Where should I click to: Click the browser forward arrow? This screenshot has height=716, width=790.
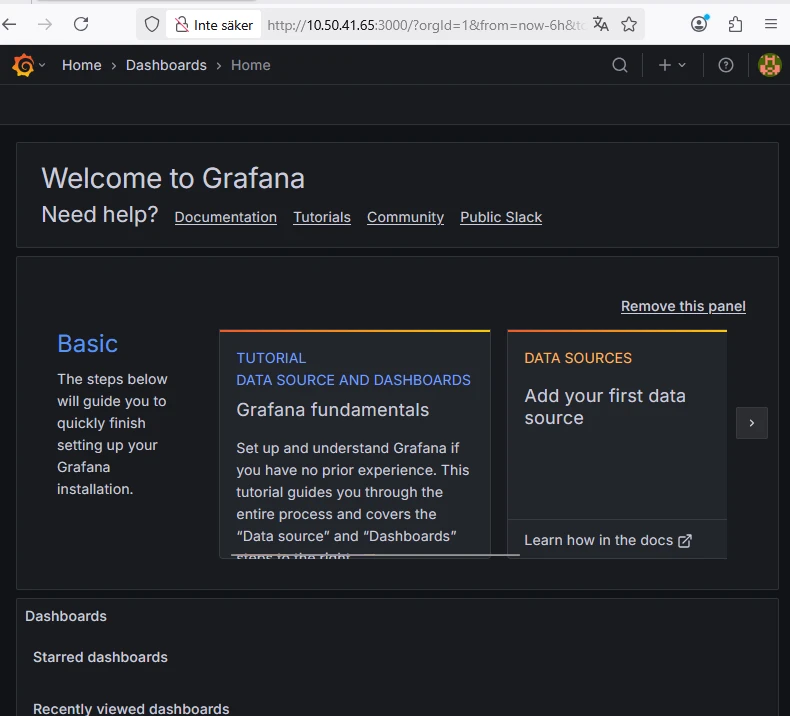coord(45,24)
